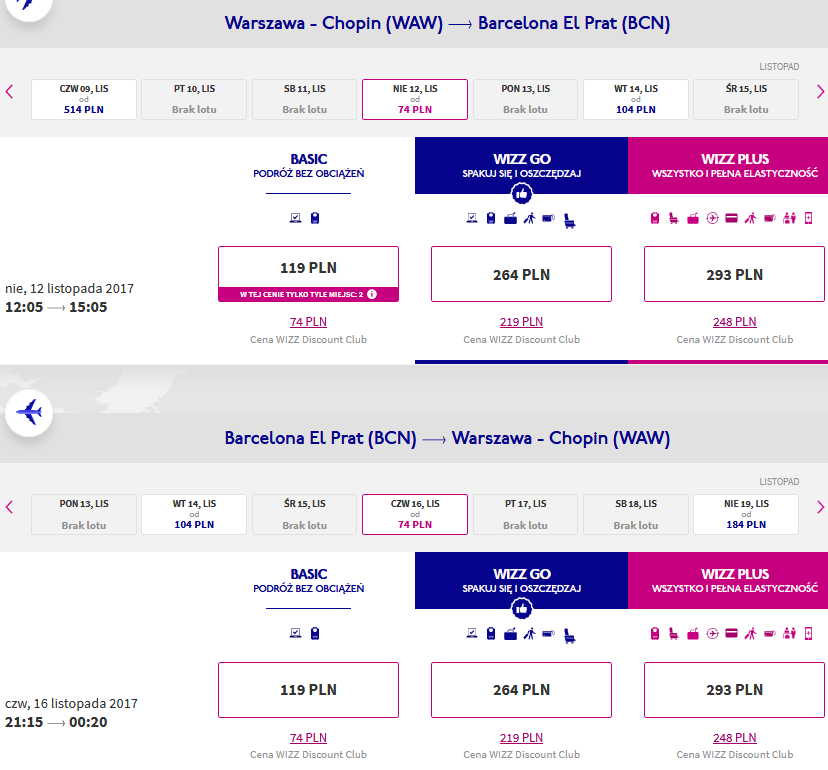Click the outbound WIZZ PLUS flight change plane-circle icon

point(712,218)
